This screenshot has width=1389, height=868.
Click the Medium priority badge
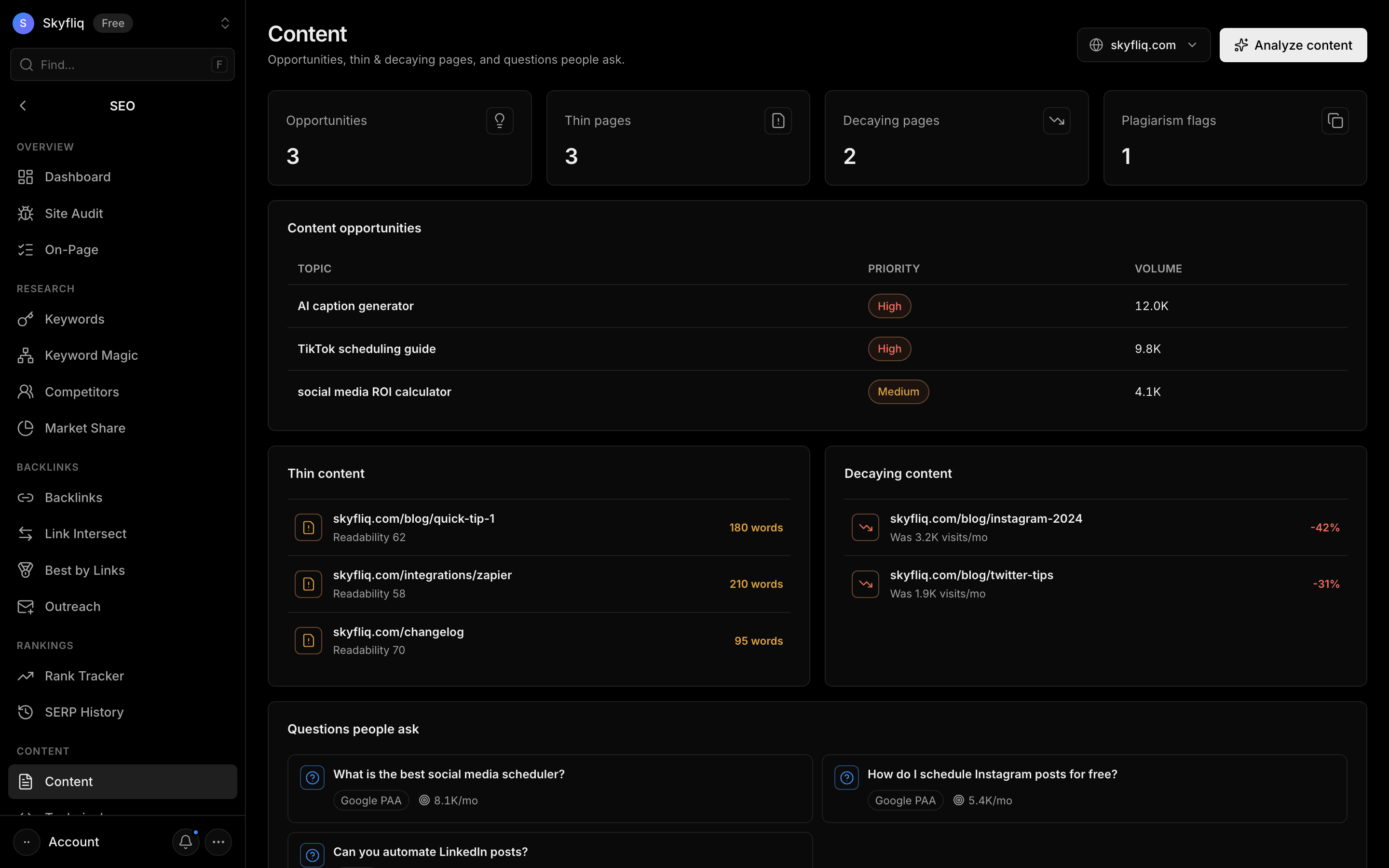tap(898, 392)
